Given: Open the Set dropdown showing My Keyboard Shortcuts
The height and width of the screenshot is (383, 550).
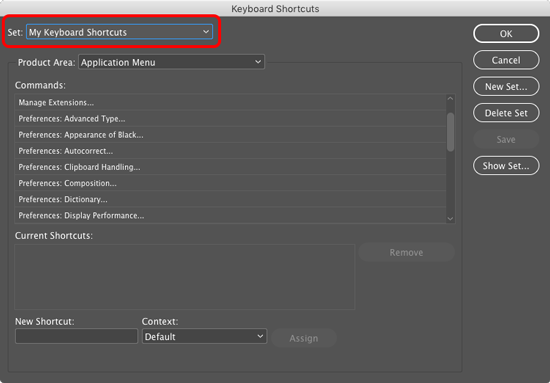Looking at the screenshot, I should 119,32.
